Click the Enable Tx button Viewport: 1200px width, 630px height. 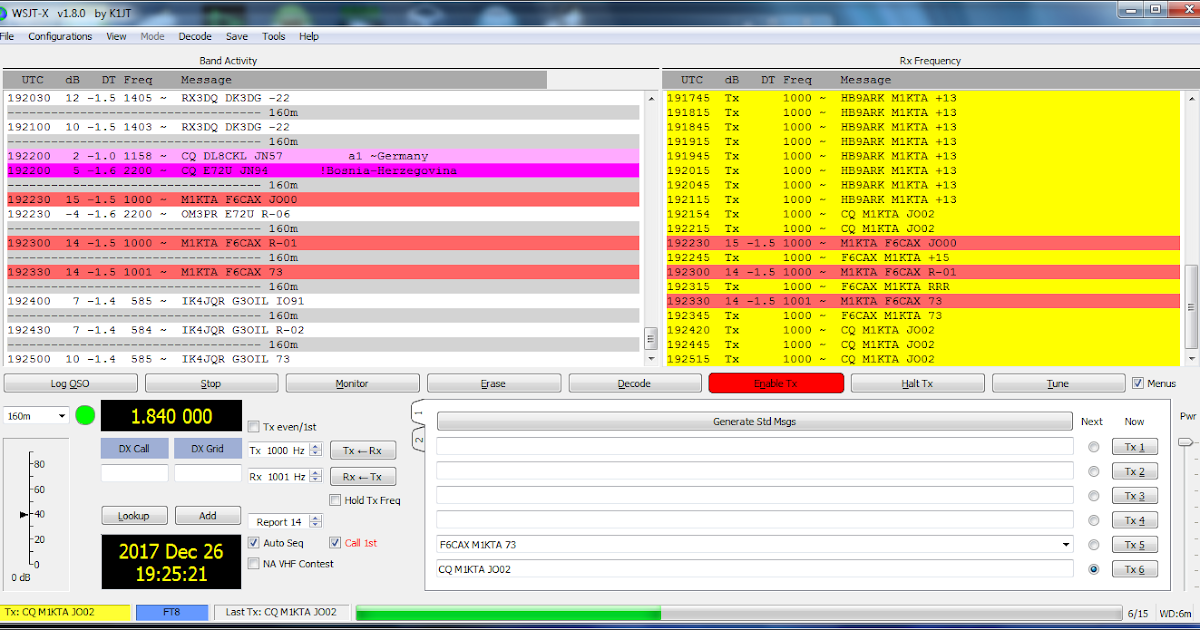pos(775,382)
